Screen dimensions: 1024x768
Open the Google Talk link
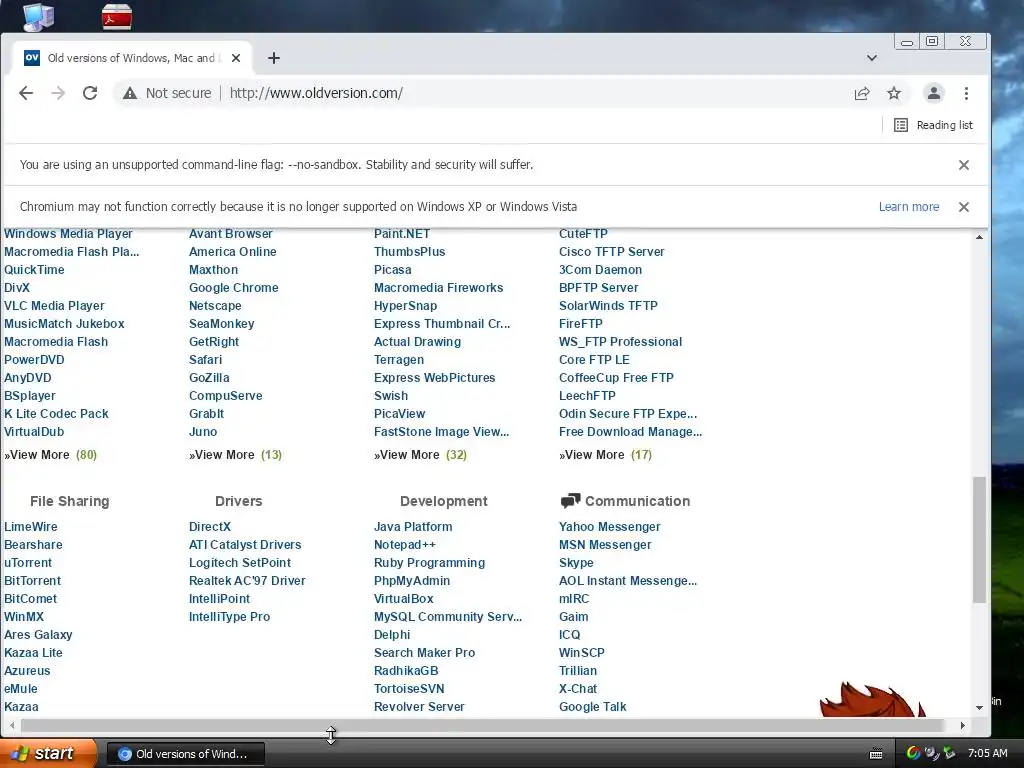[592, 707]
